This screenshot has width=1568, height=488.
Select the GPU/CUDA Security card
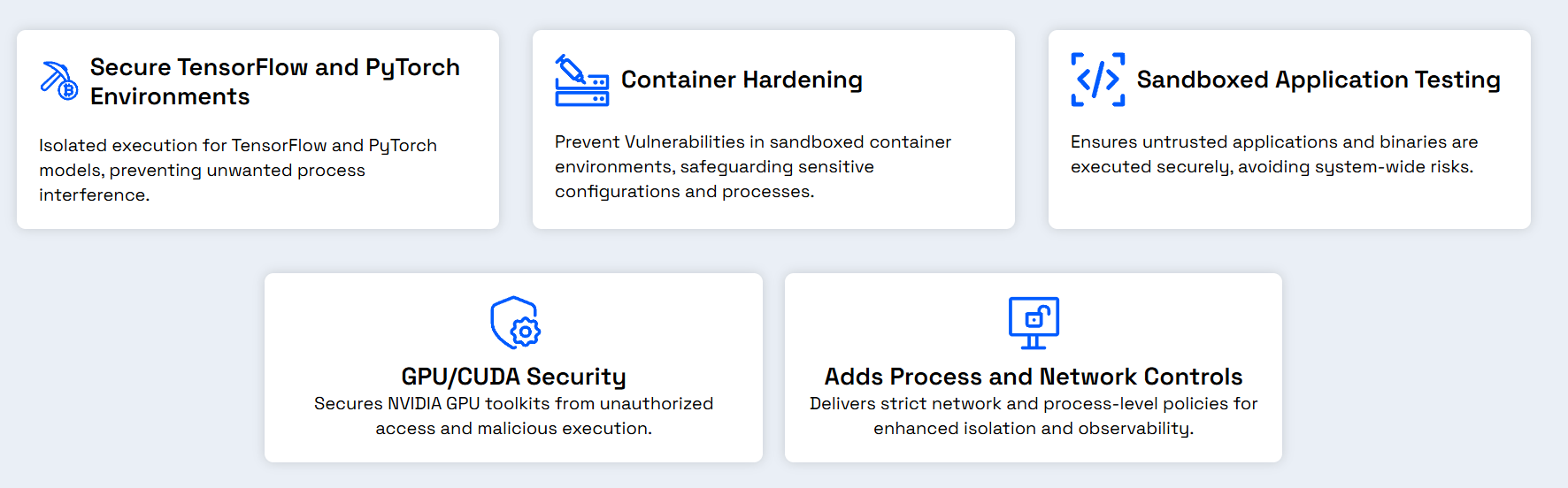click(513, 368)
